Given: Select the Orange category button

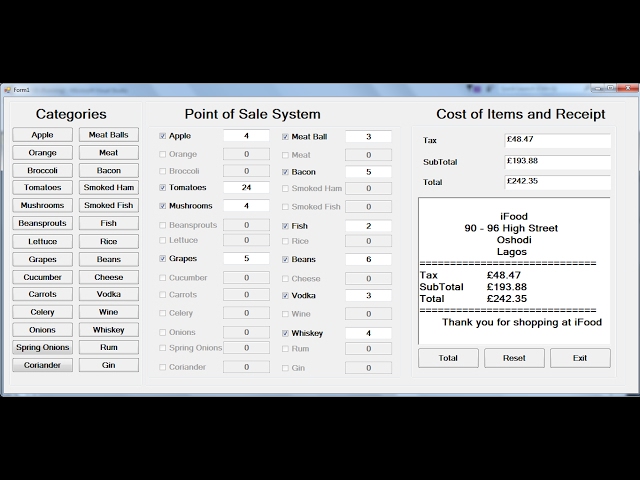Looking at the screenshot, I should pos(42,153).
